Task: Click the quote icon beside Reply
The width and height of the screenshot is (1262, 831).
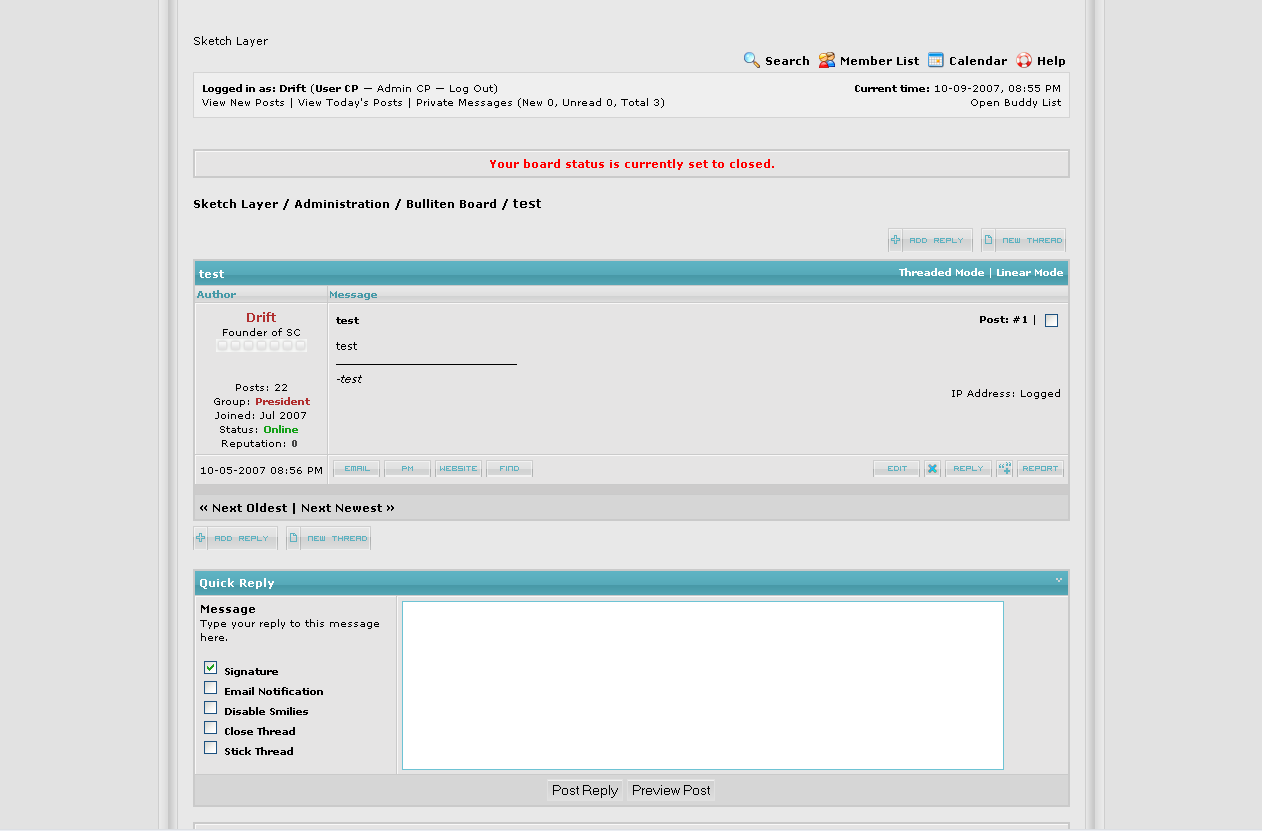Action: [1005, 468]
